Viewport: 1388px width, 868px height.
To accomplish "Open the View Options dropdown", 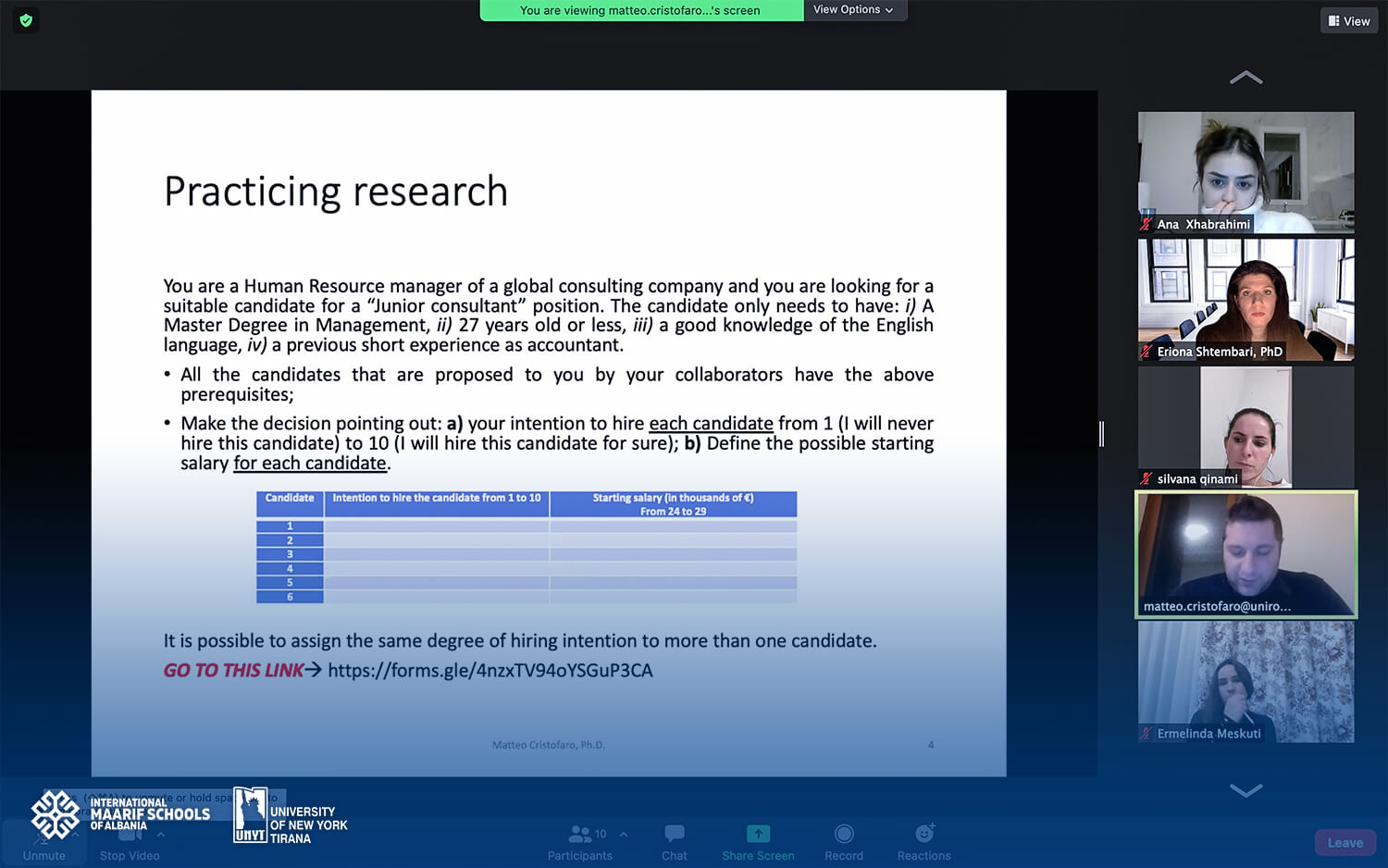I will [853, 10].
